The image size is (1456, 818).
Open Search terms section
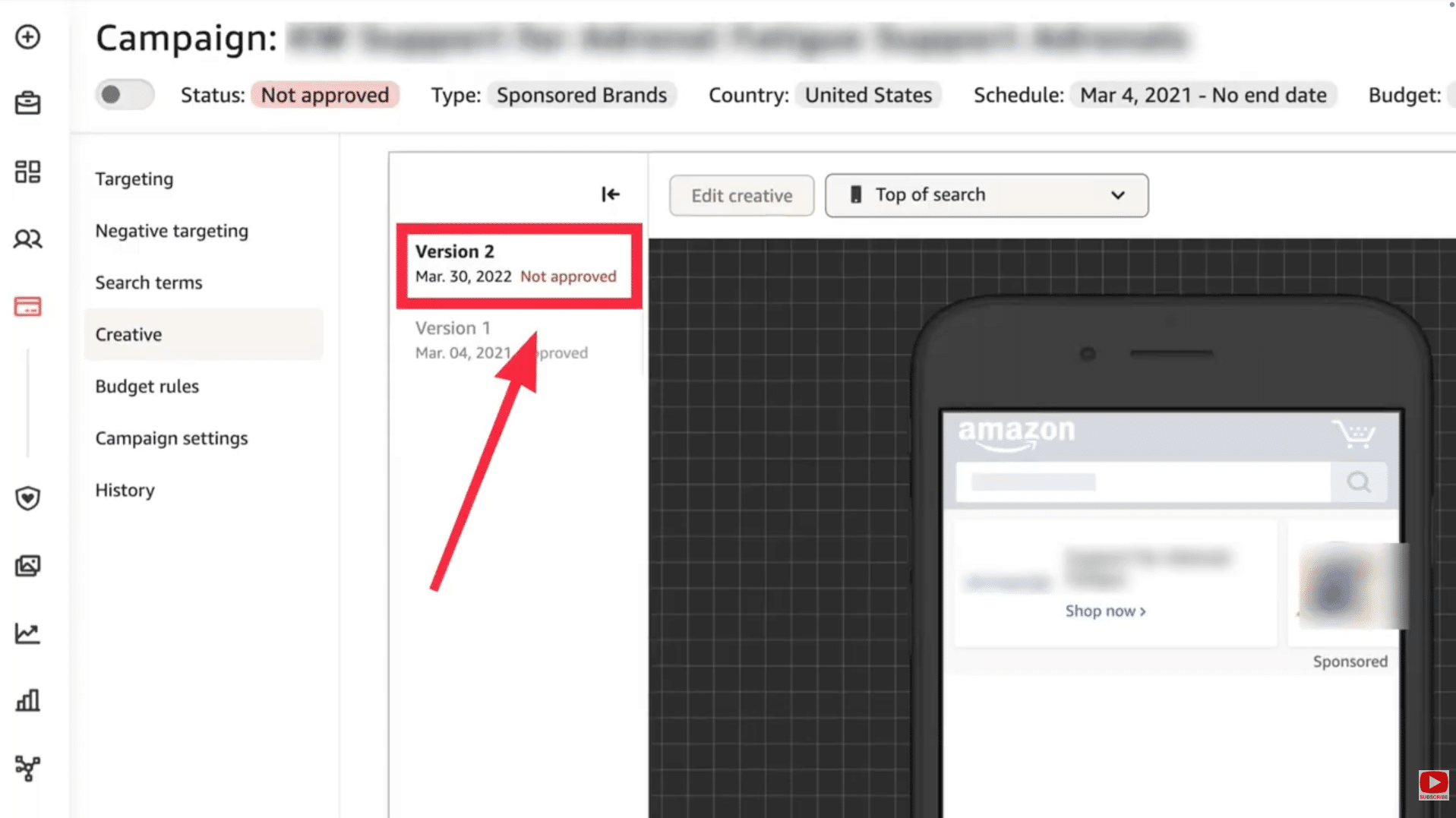(x=149, y=283)
